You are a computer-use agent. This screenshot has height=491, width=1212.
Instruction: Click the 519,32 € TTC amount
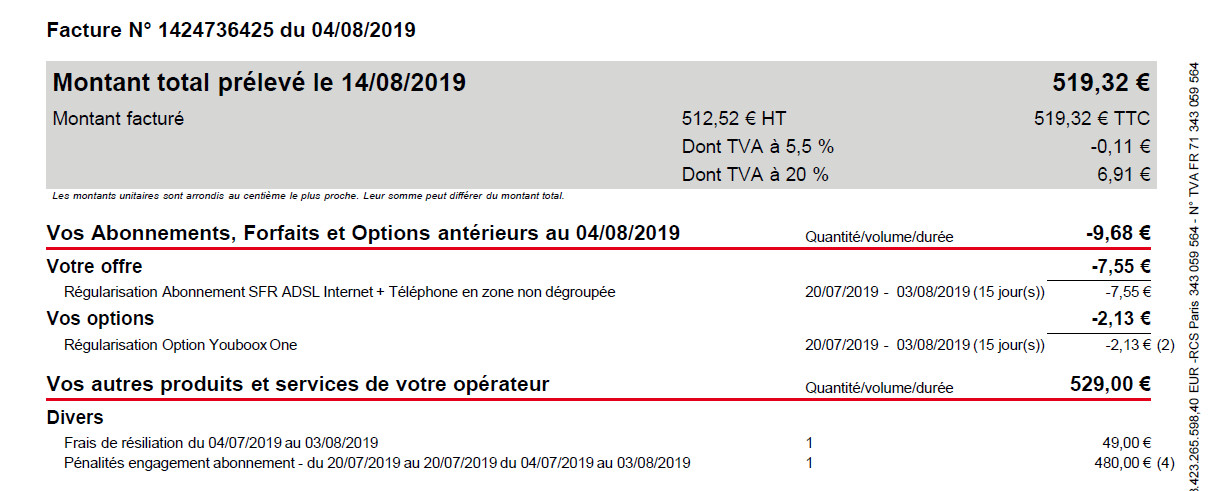pos(1091,119)
